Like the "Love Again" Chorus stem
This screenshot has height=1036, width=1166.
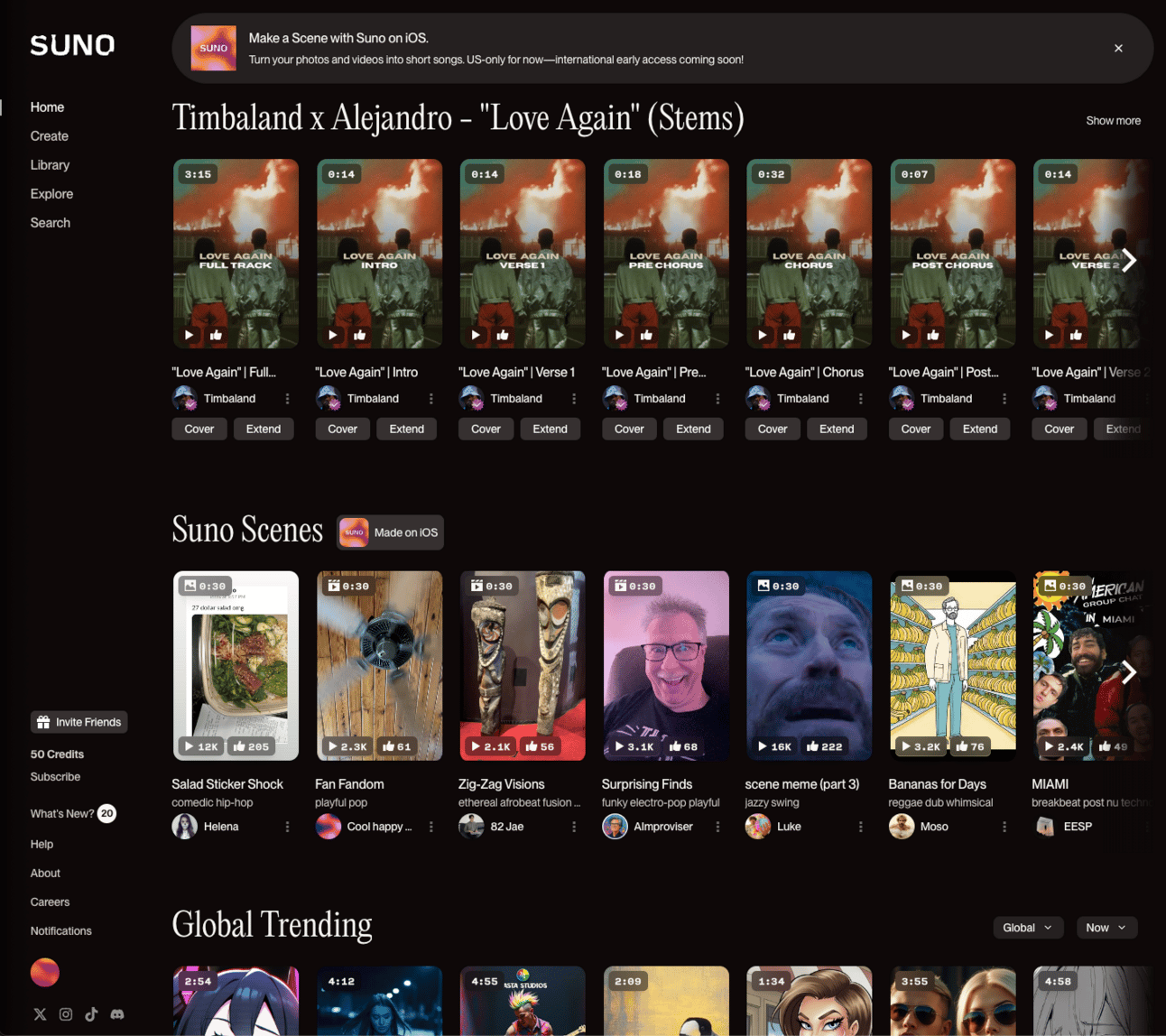(x=790, y=335)
